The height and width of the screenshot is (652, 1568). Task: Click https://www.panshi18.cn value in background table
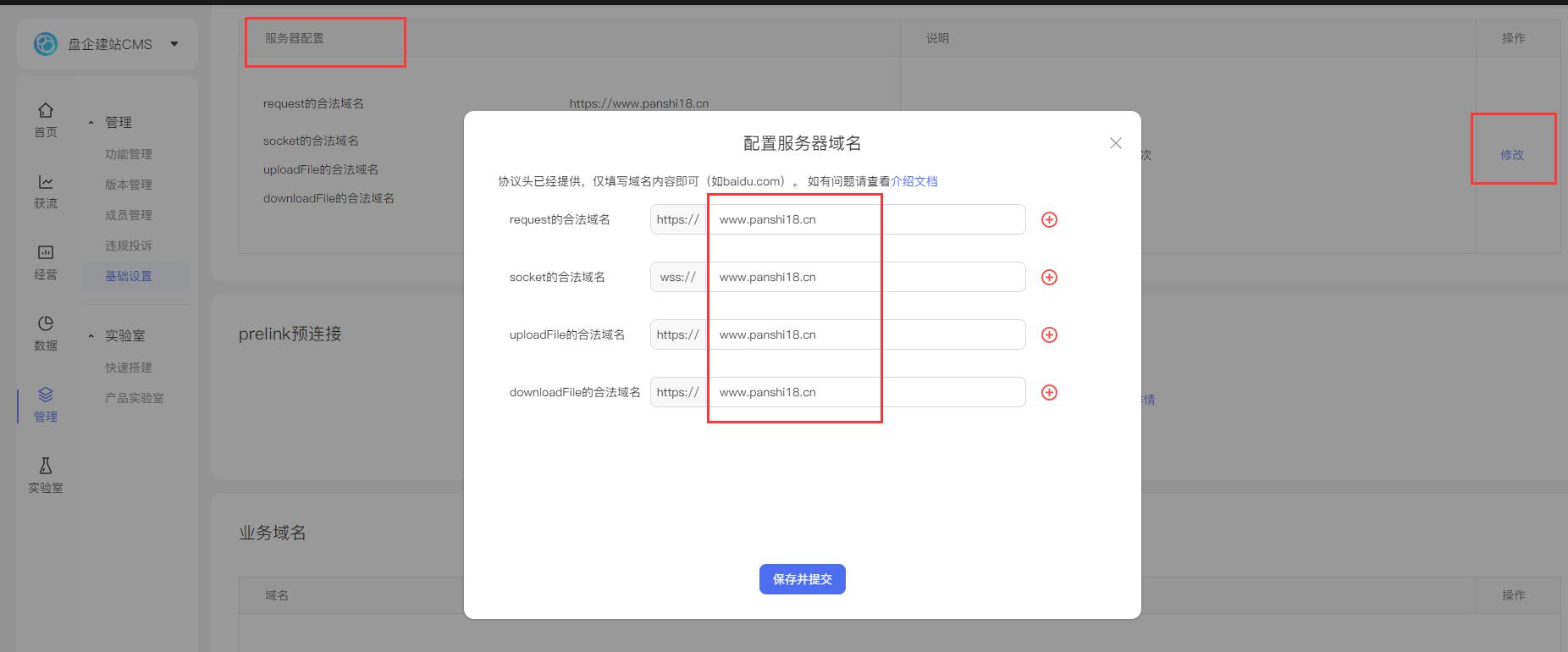pos(639,103)
